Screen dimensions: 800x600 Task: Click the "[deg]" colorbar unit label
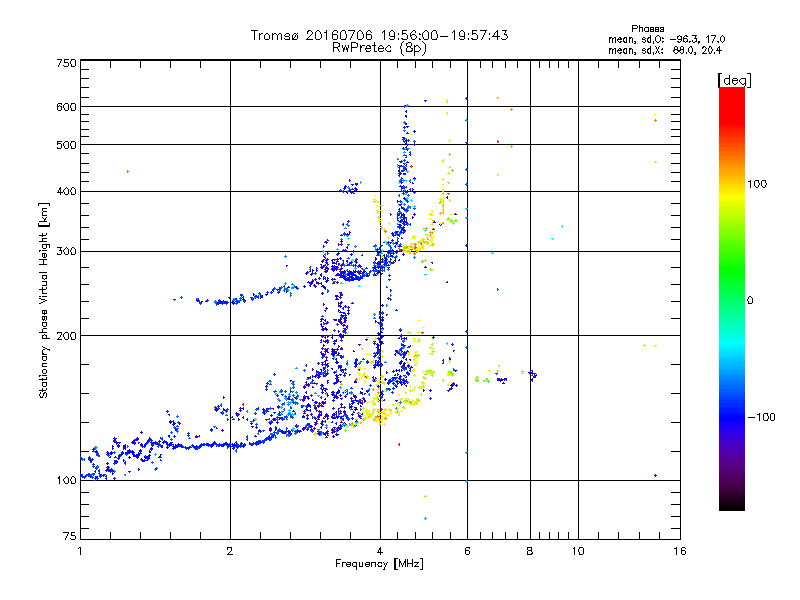click(x=734, y=80)
